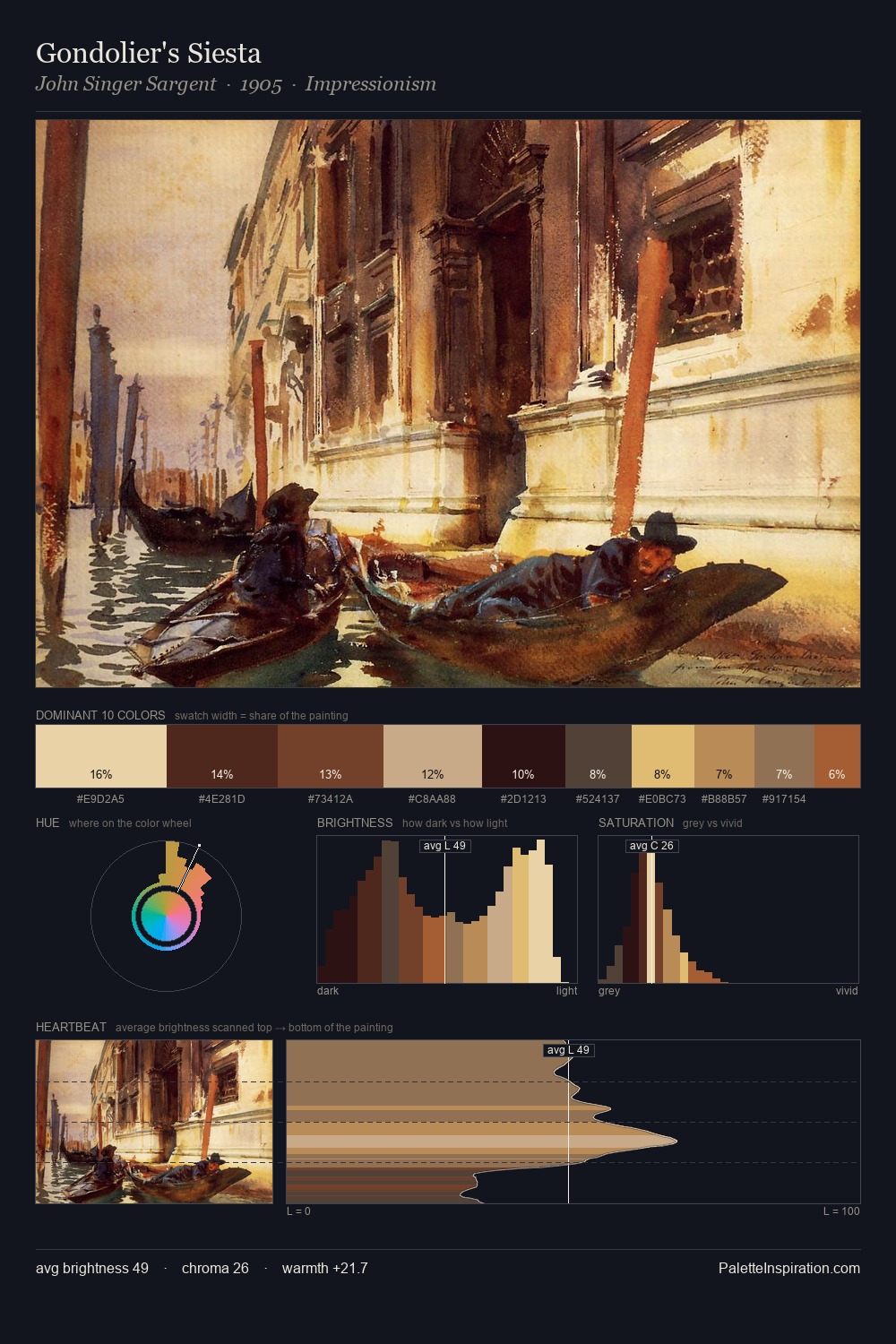Click the cream #E9D2A5 16% swatch
896x1344 pixels.
coord(101,756)
